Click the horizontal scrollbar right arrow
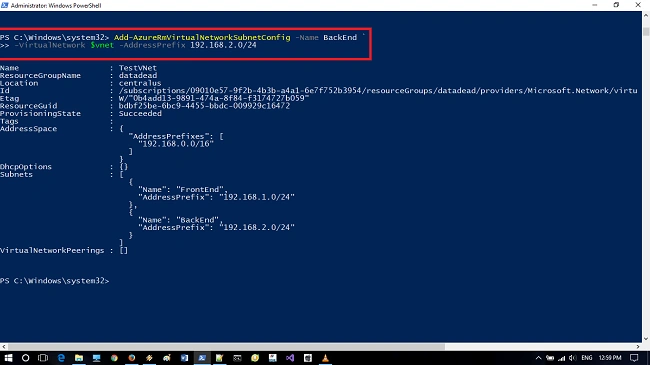The width and height of the screenshot is (650, 365). click(x=638, y=346)
